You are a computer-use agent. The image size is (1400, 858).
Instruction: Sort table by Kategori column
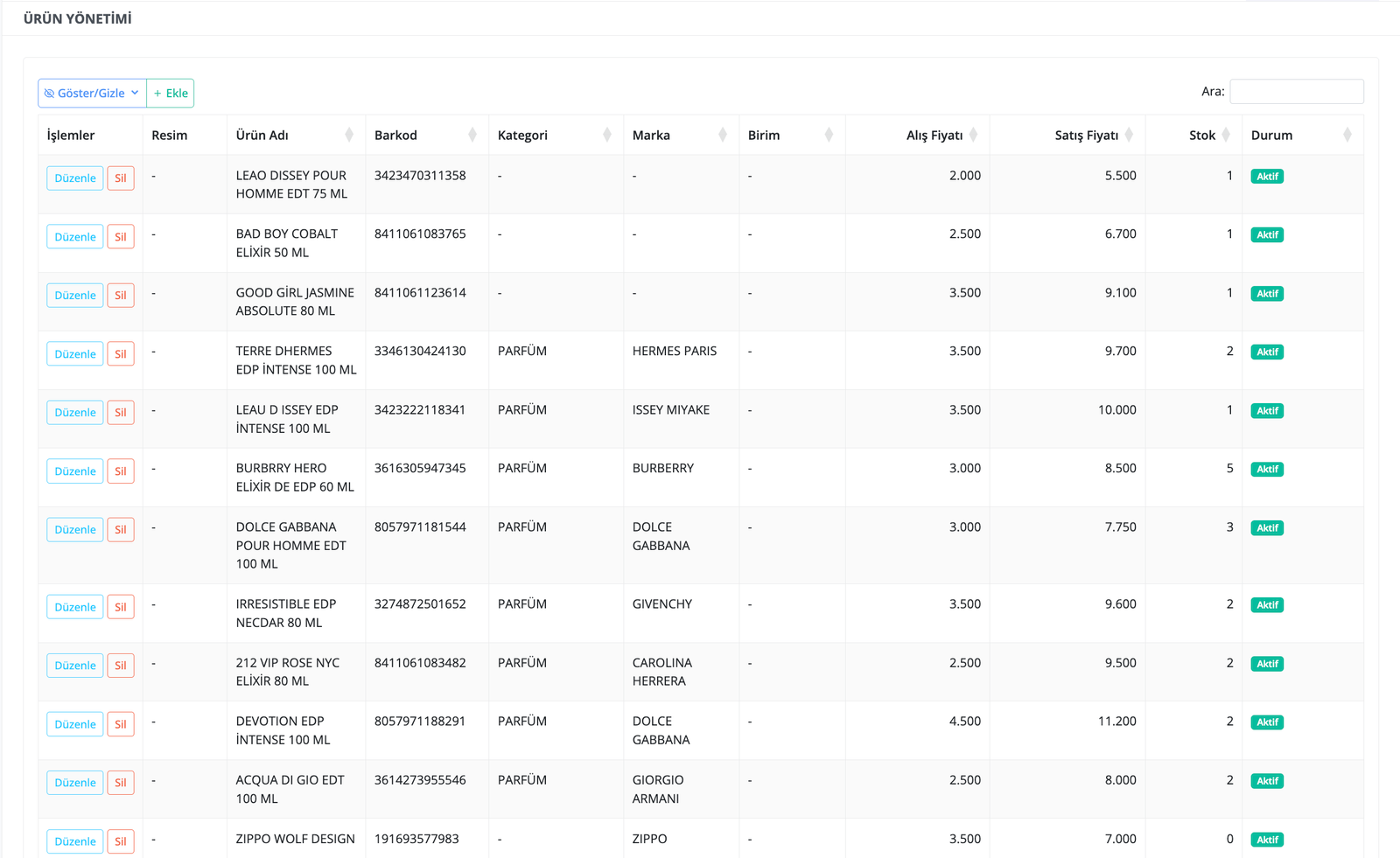556,135
